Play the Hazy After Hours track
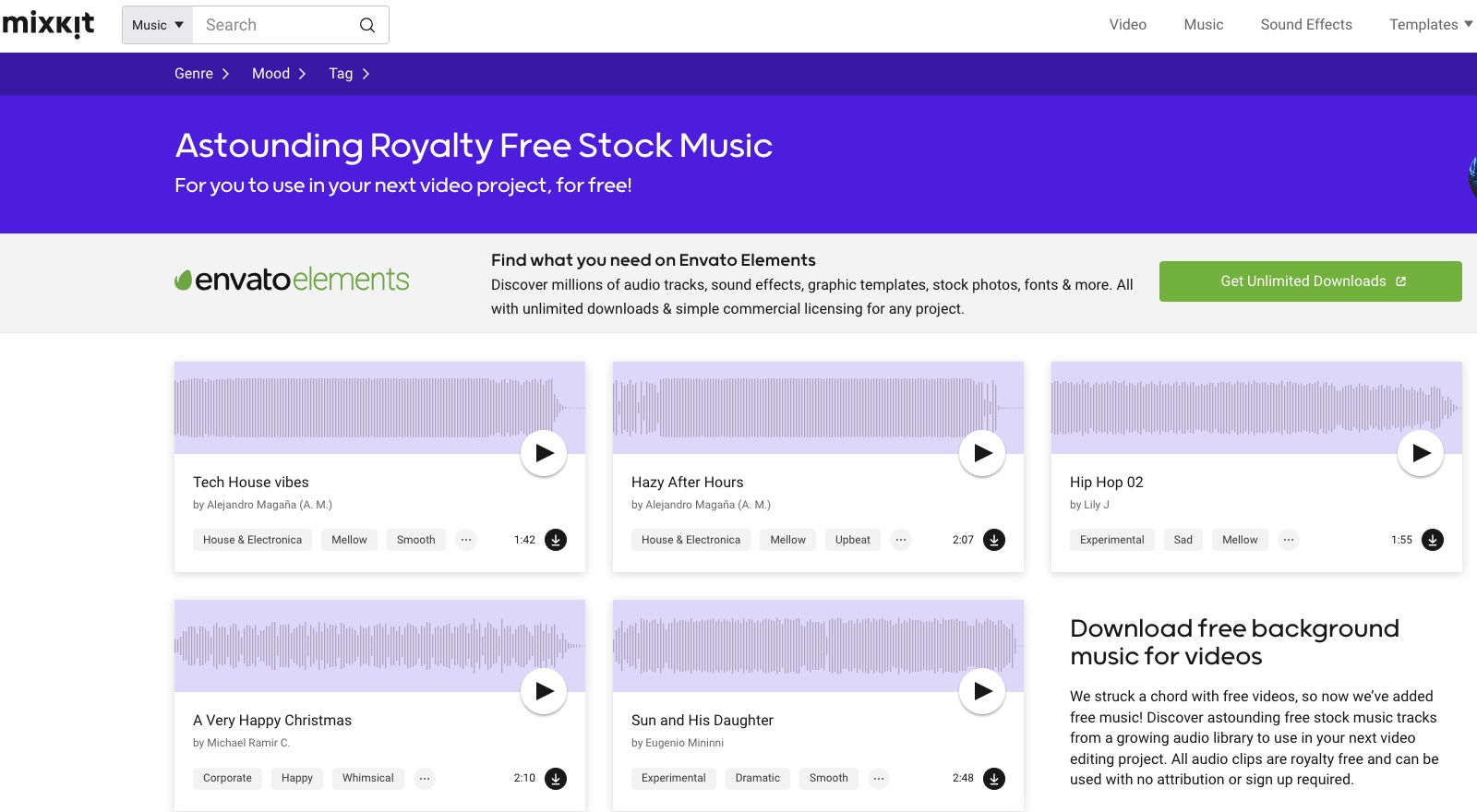 [982, 453]
